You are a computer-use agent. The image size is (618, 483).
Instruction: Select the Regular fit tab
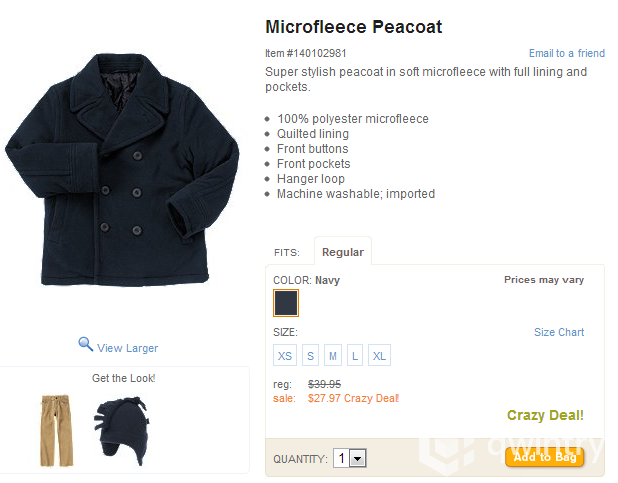coord(342,252)
